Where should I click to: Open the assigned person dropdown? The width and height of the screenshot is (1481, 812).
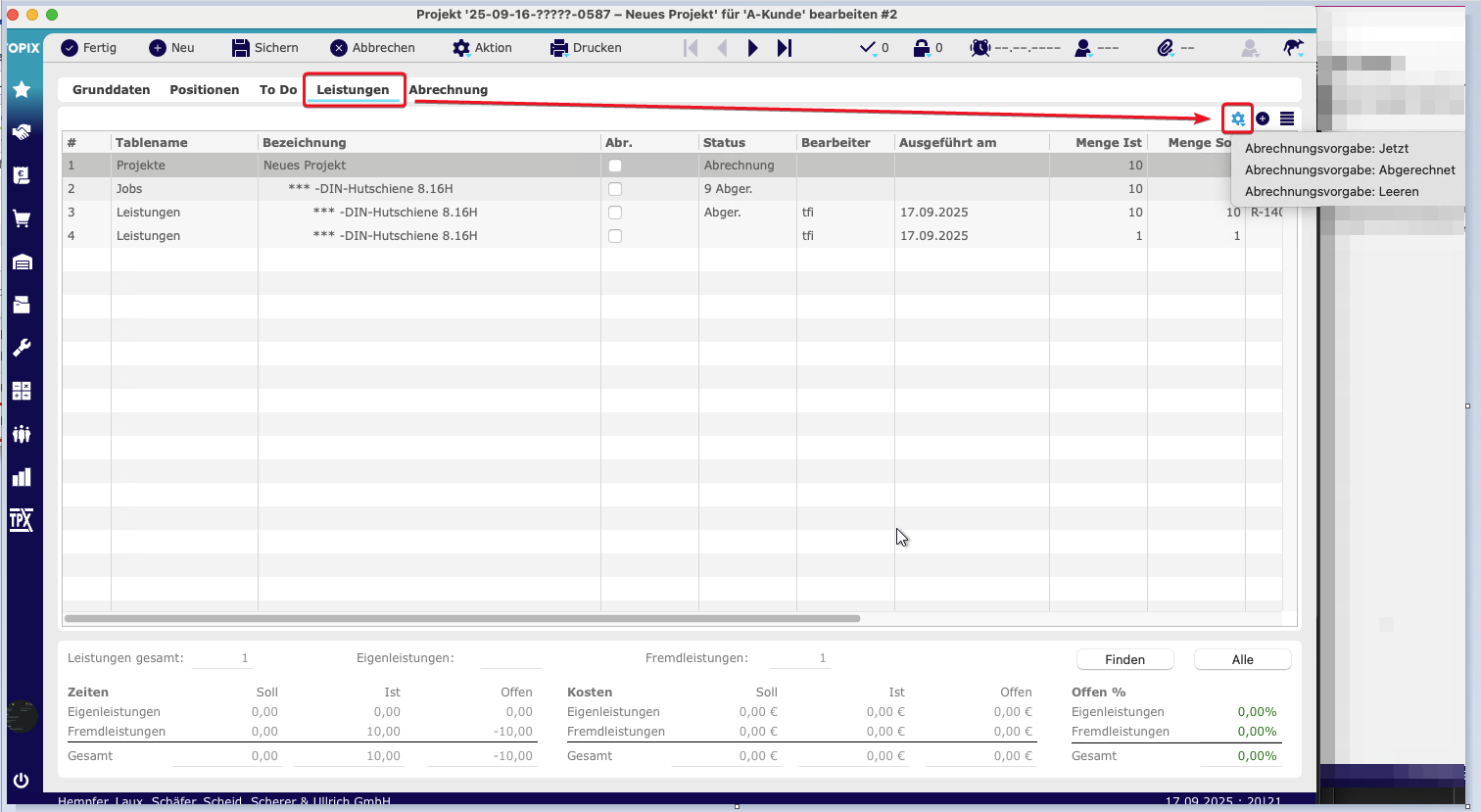click(x=1096, y=48)
